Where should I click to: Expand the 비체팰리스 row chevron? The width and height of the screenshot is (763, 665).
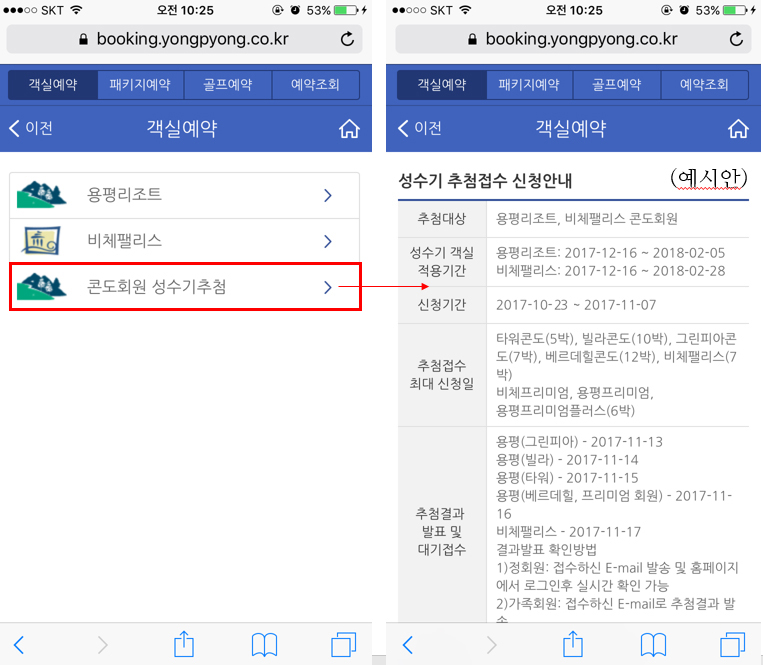(x=328, y=241)
